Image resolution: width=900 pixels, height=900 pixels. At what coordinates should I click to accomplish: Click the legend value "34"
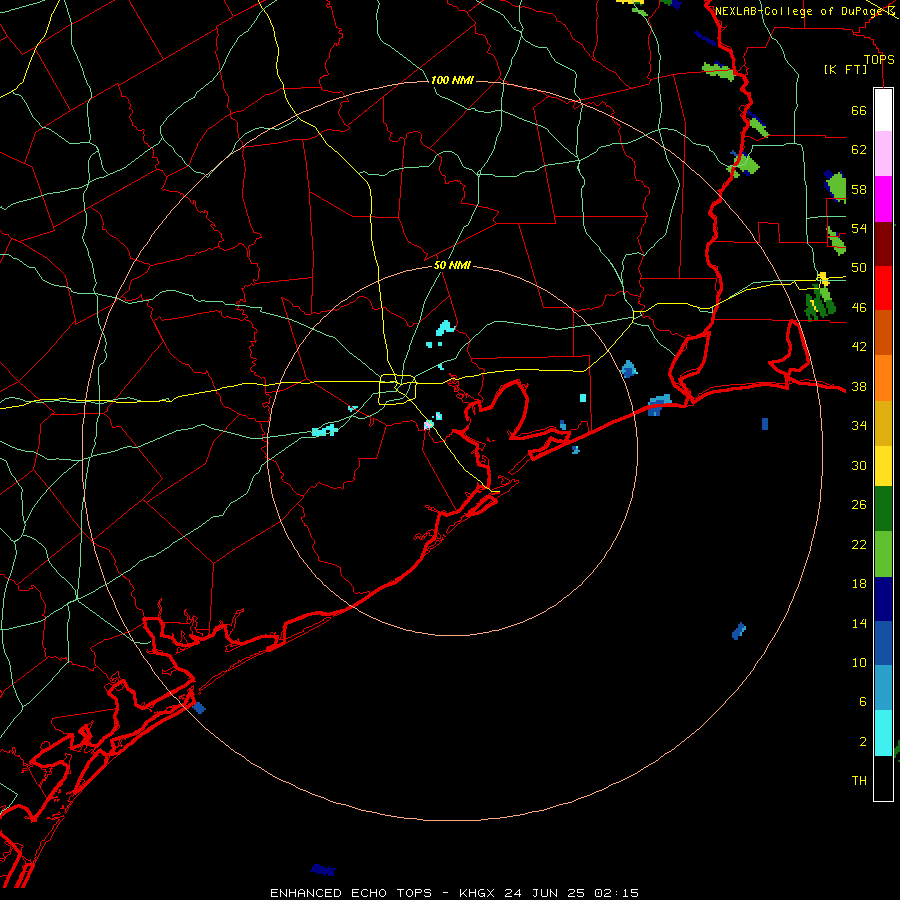pyautogui.click(x=859, y=426)
